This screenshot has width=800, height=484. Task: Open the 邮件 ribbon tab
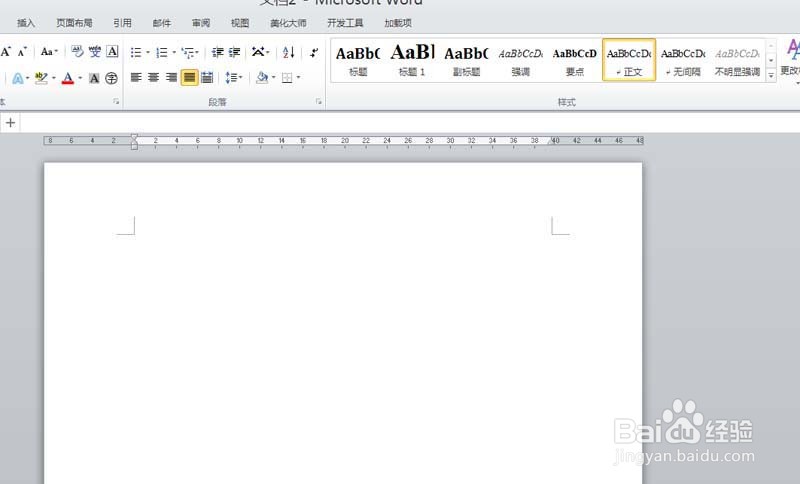pos(162,23)
